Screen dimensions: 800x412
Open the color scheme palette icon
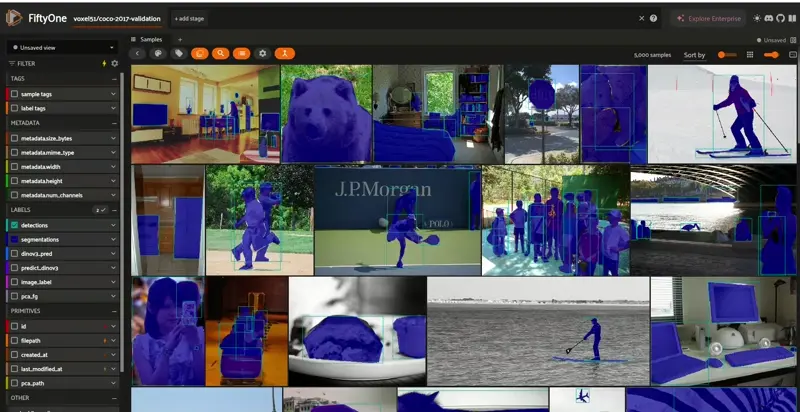[158, 54]
